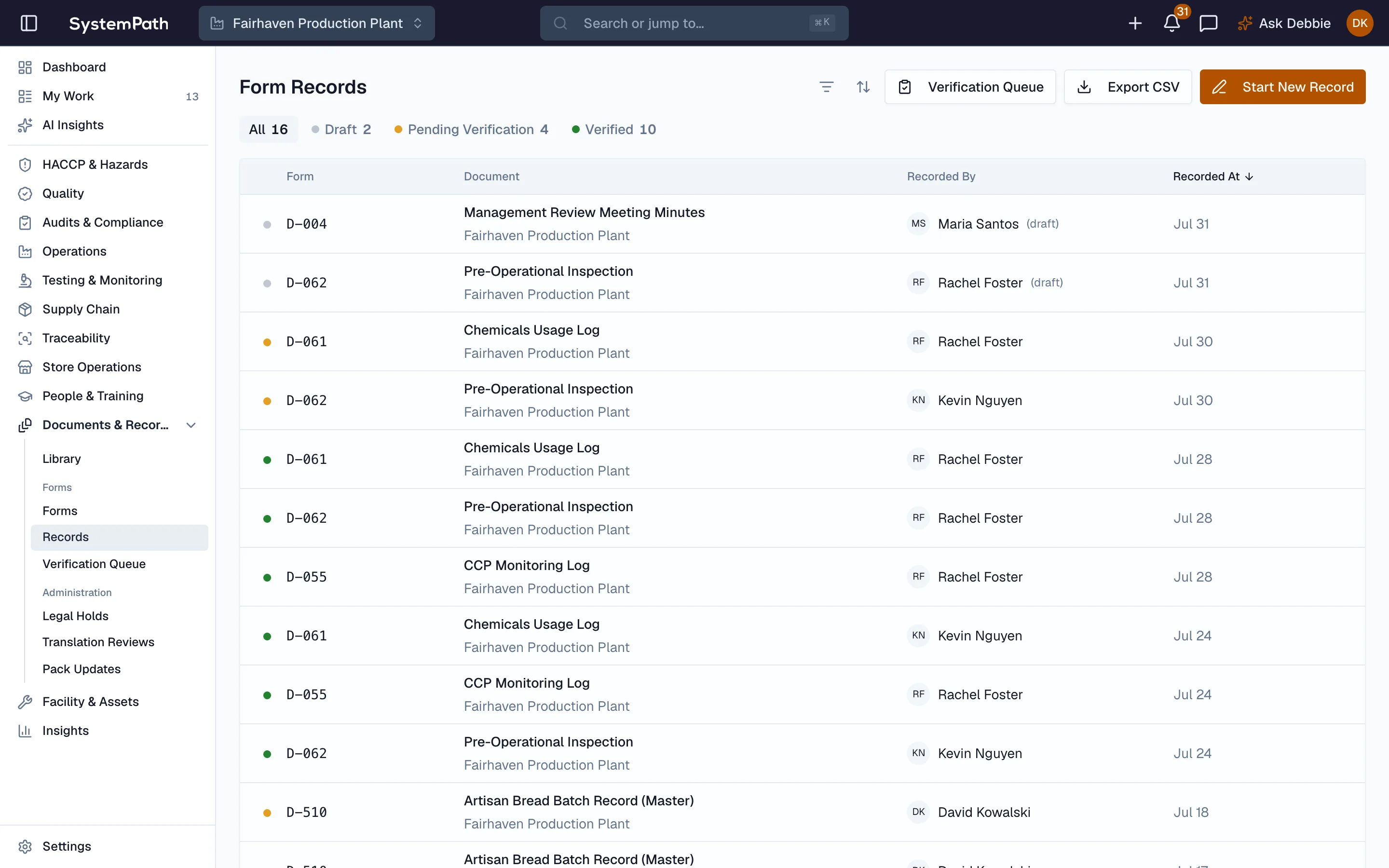This screenshot has height=868, width=1389.
Task: Collapse Documents & Records chevron
Action: [191, 425]
